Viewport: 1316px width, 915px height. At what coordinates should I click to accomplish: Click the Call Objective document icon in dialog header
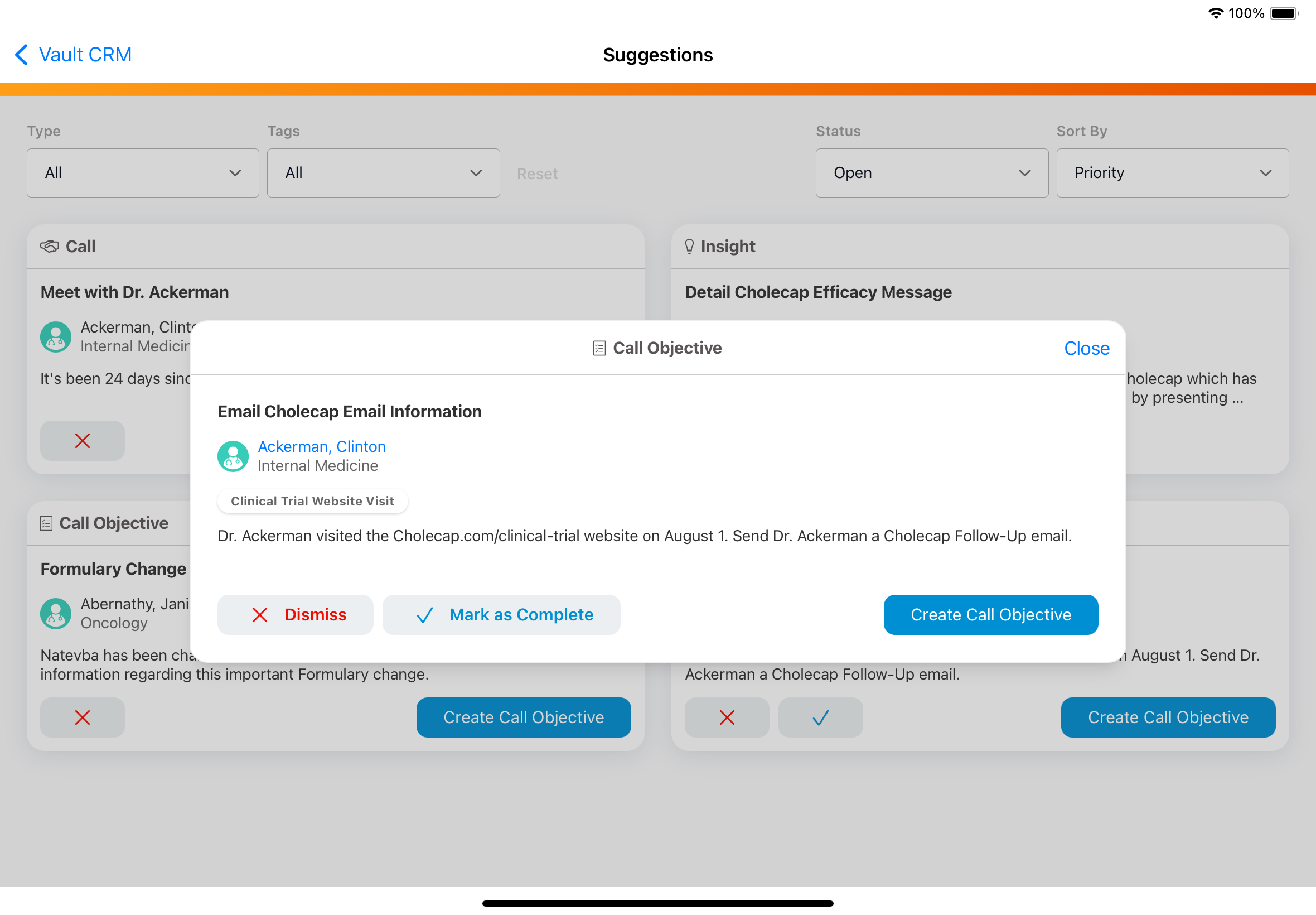click(x=599, y=348)
